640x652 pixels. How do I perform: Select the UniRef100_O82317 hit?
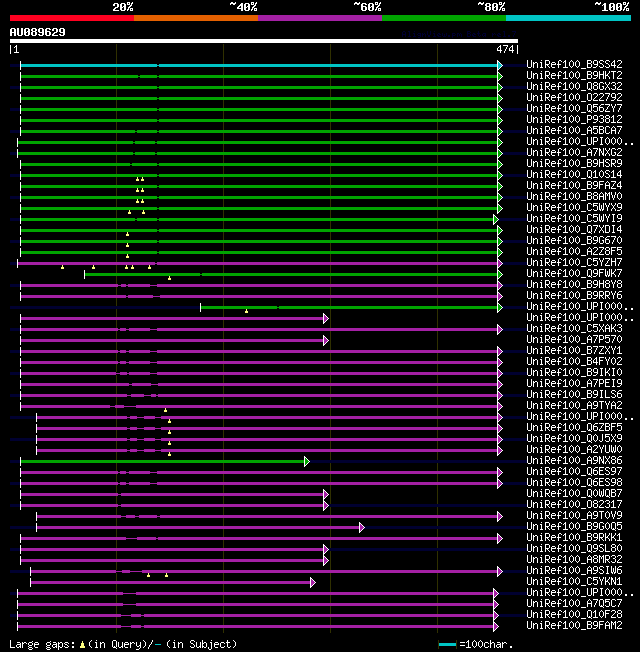click(574, 505)
